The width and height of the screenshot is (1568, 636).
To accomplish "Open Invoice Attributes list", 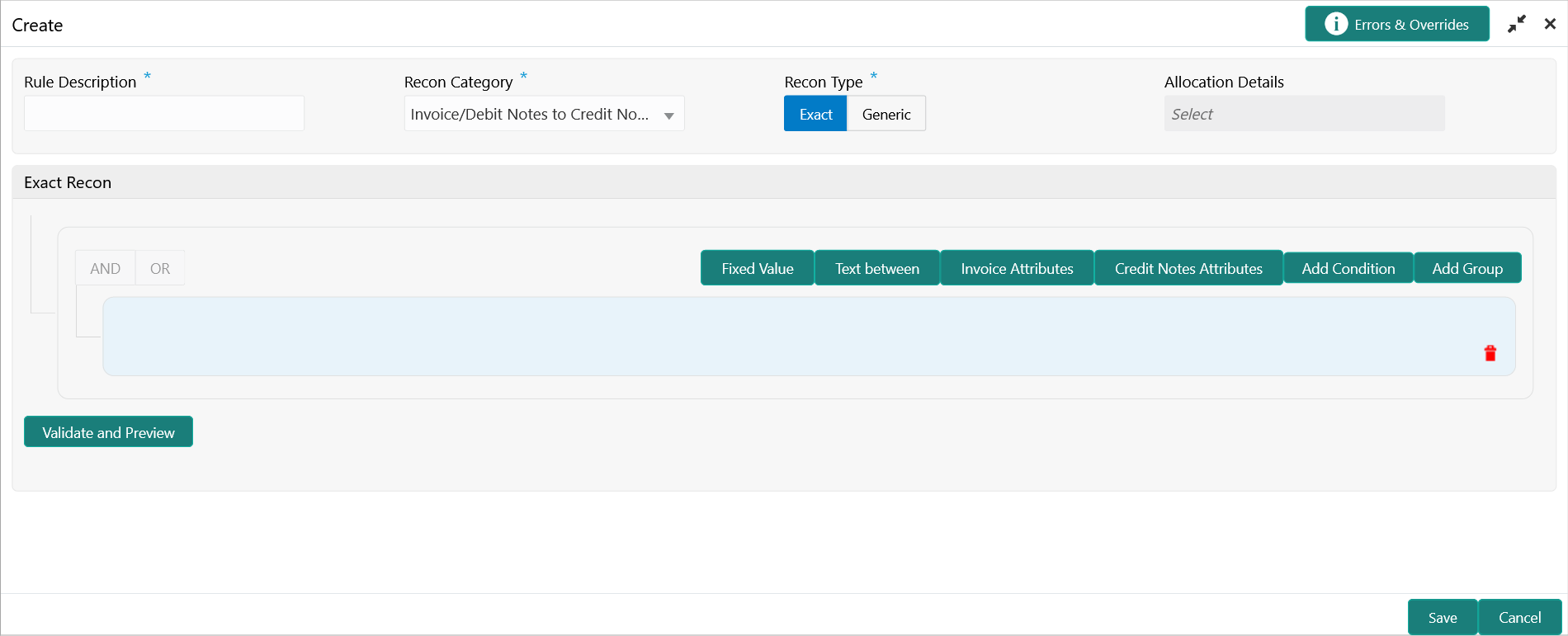I will 1017,268.
